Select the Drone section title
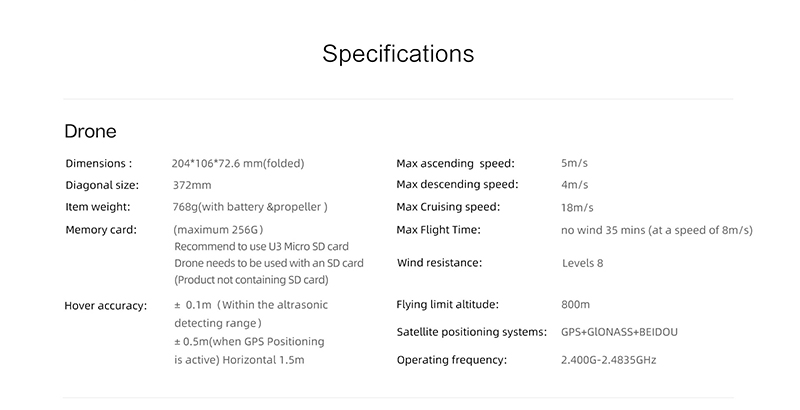This screenshot has width=800, height=410. pos(90,132)
